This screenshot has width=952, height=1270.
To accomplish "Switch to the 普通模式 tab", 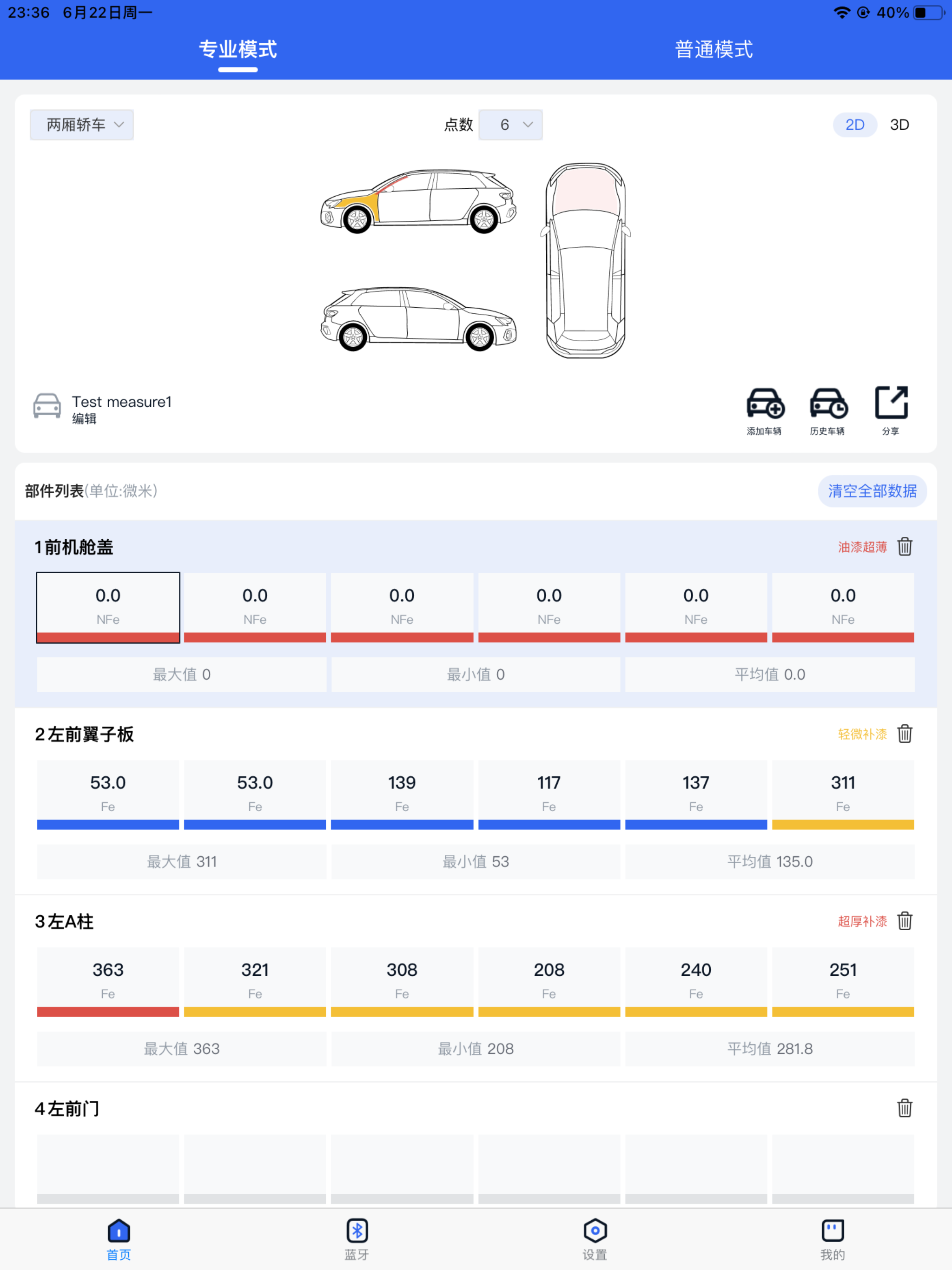I will (x=714, y=49).
